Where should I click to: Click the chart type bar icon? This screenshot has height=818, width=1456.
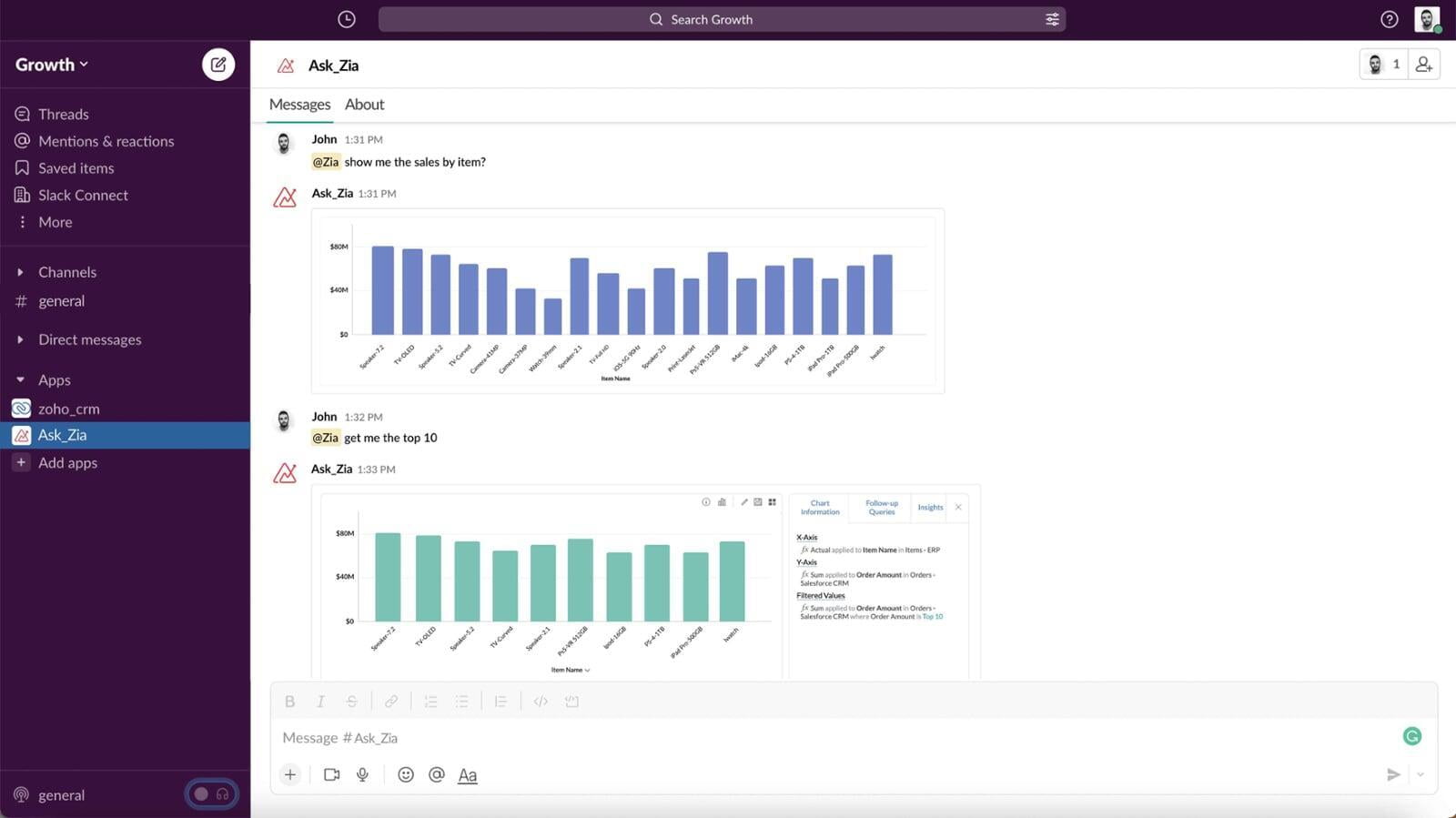pyautogui.click(x=722, y=502)
